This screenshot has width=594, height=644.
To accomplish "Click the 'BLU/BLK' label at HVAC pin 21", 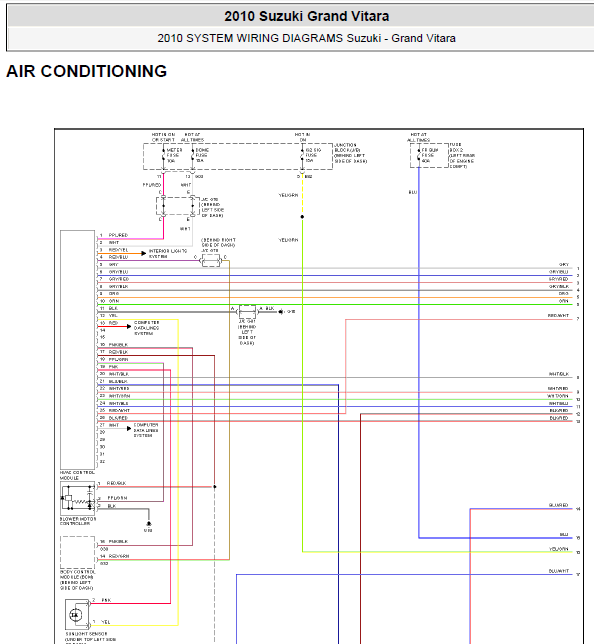I will coord(118,382).
